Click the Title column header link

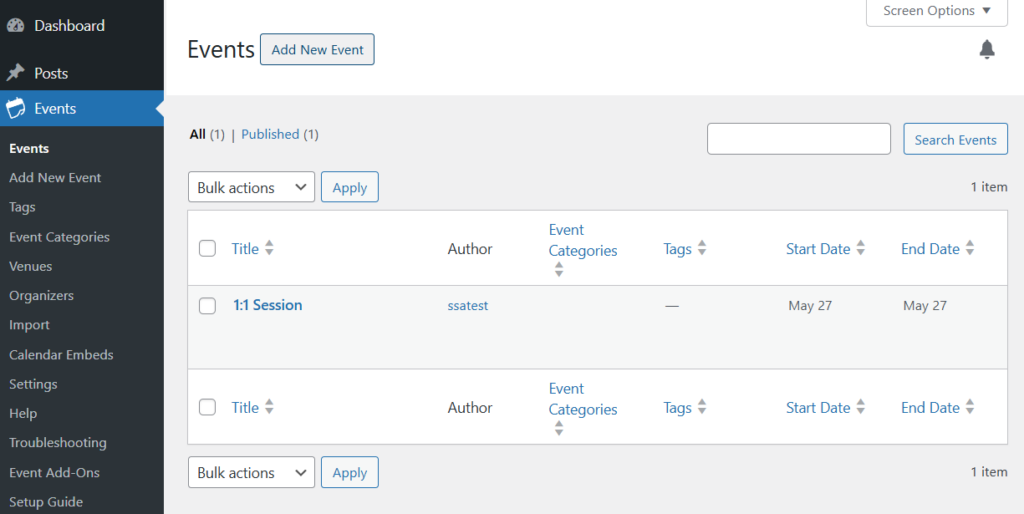coord(245,248)
